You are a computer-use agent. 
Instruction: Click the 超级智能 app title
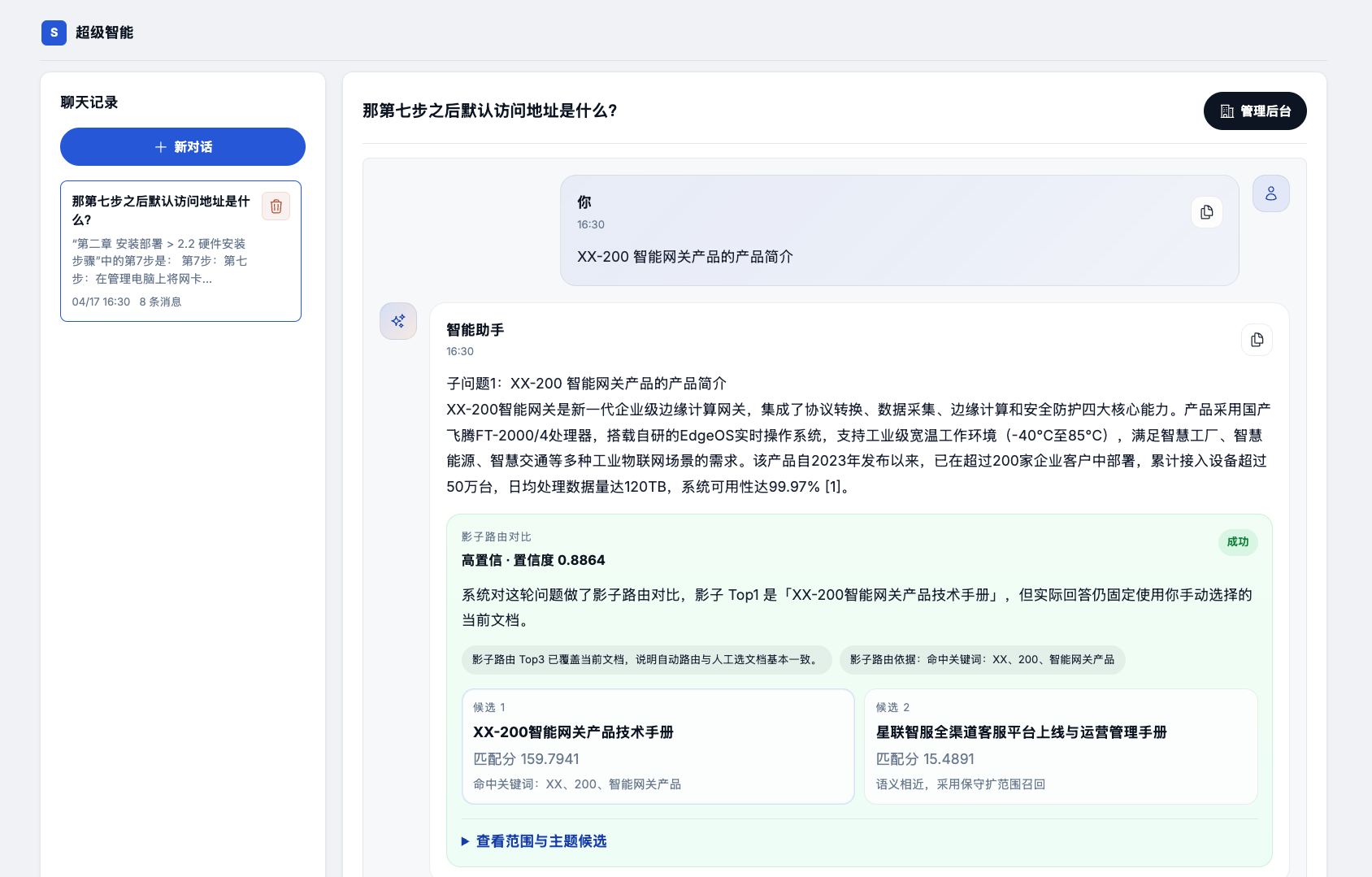(104, 33)
